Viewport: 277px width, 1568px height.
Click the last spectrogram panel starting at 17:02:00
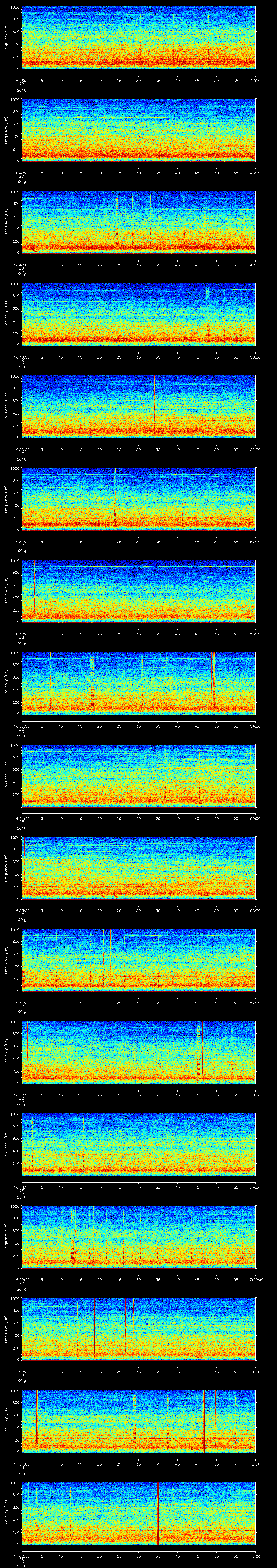[x=138, y=1513]
